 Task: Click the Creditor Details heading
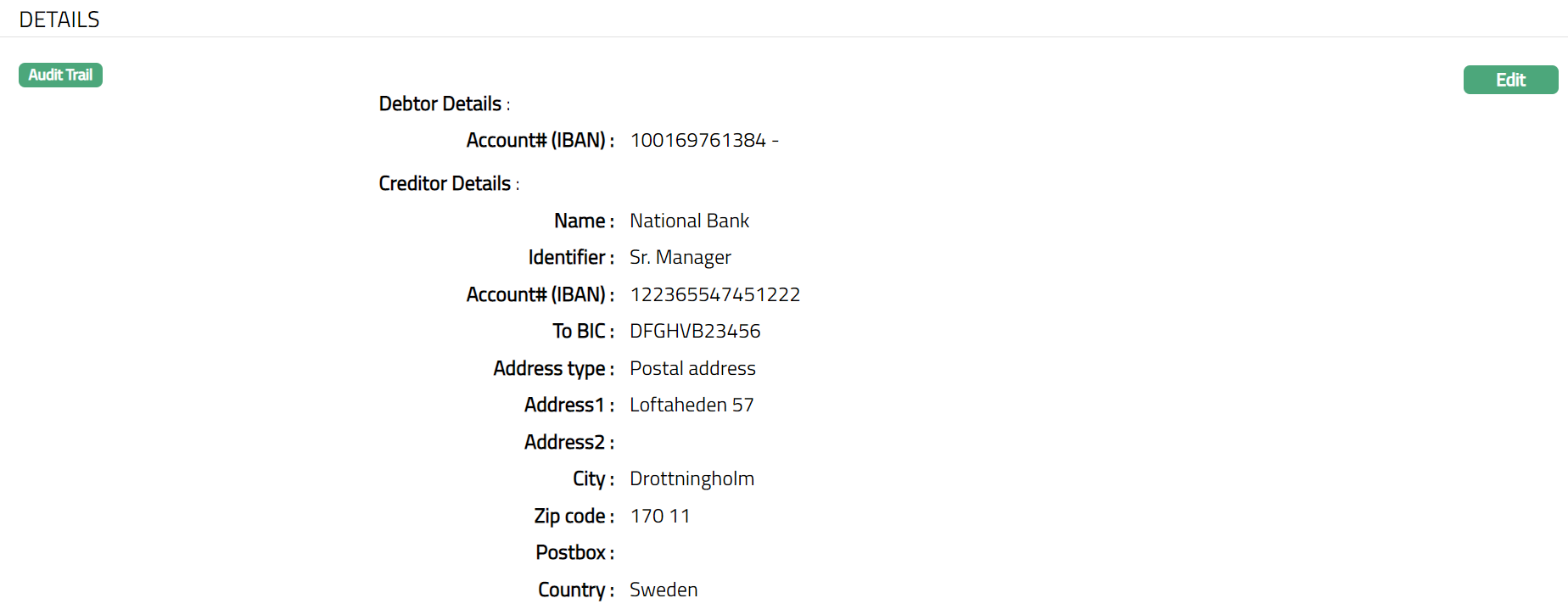pos(445,184)
